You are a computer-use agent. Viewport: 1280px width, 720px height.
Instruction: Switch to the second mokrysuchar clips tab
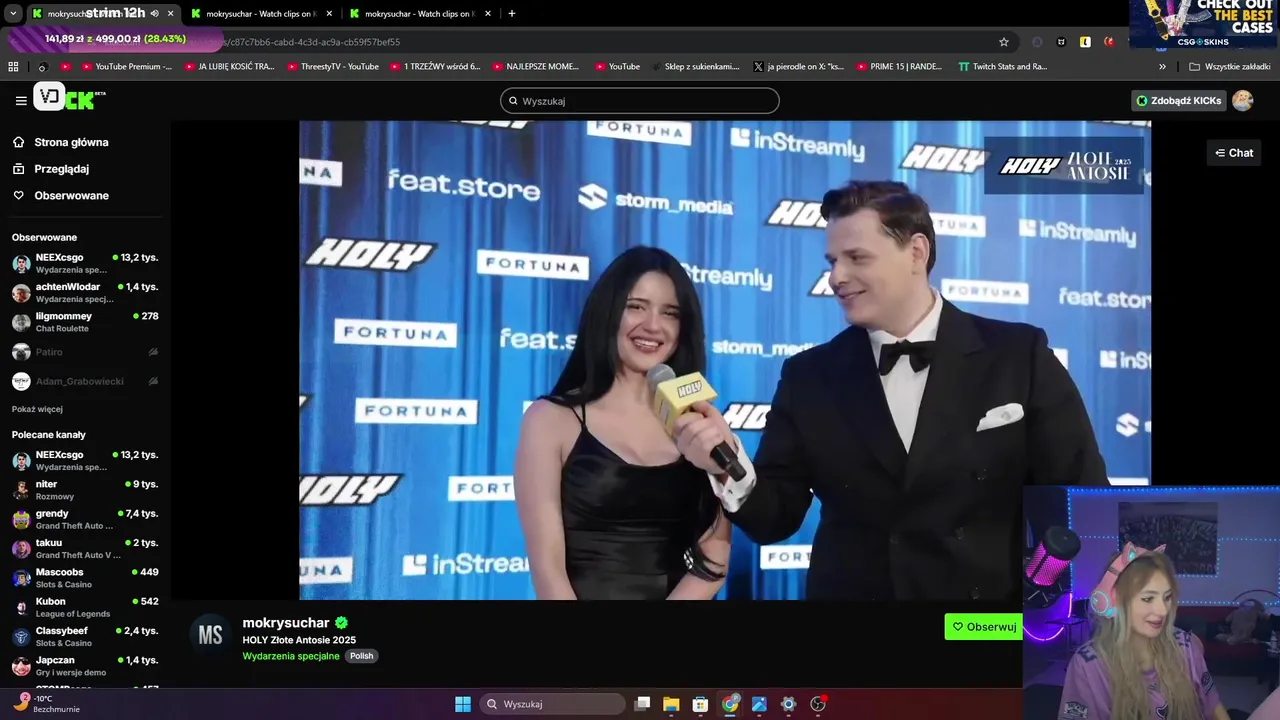click(x=262, y=14)
